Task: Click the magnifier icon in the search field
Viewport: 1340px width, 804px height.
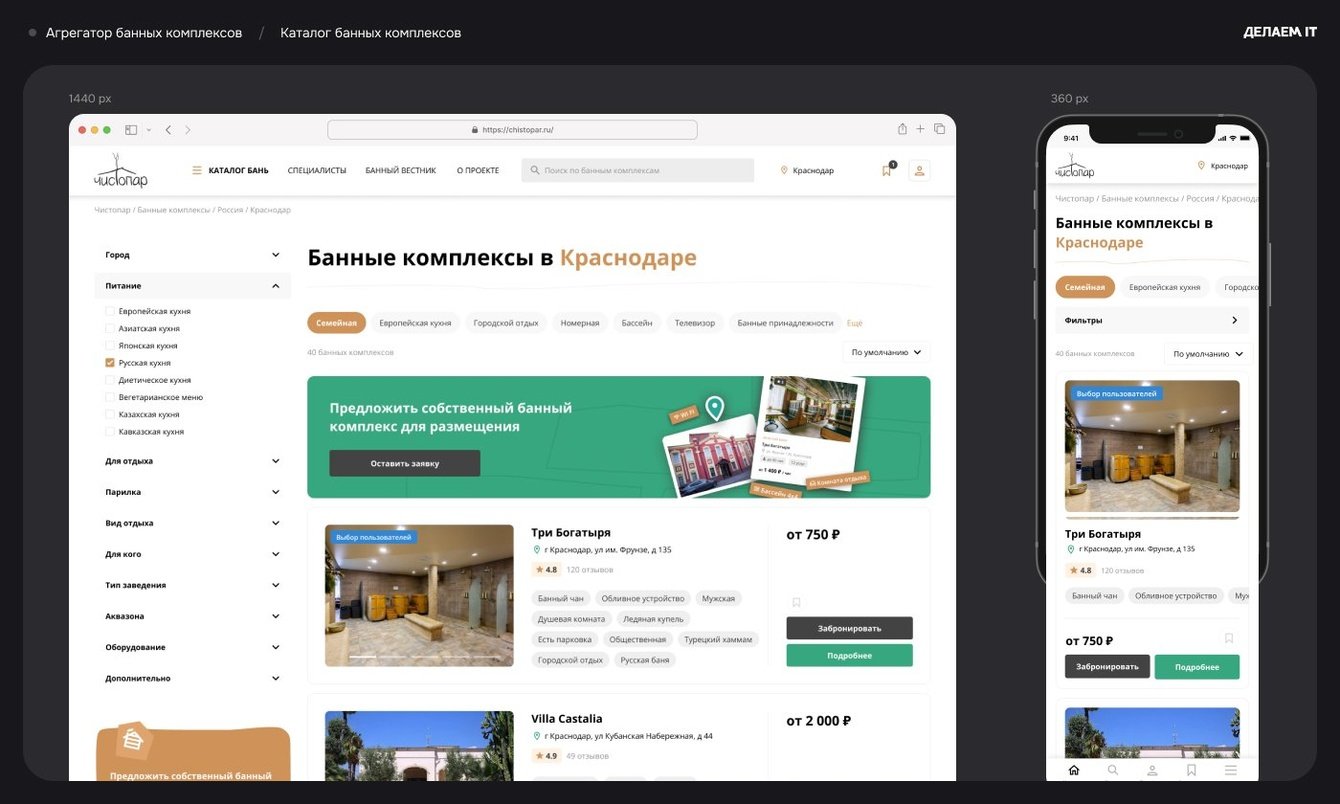Action: (535, 171)
